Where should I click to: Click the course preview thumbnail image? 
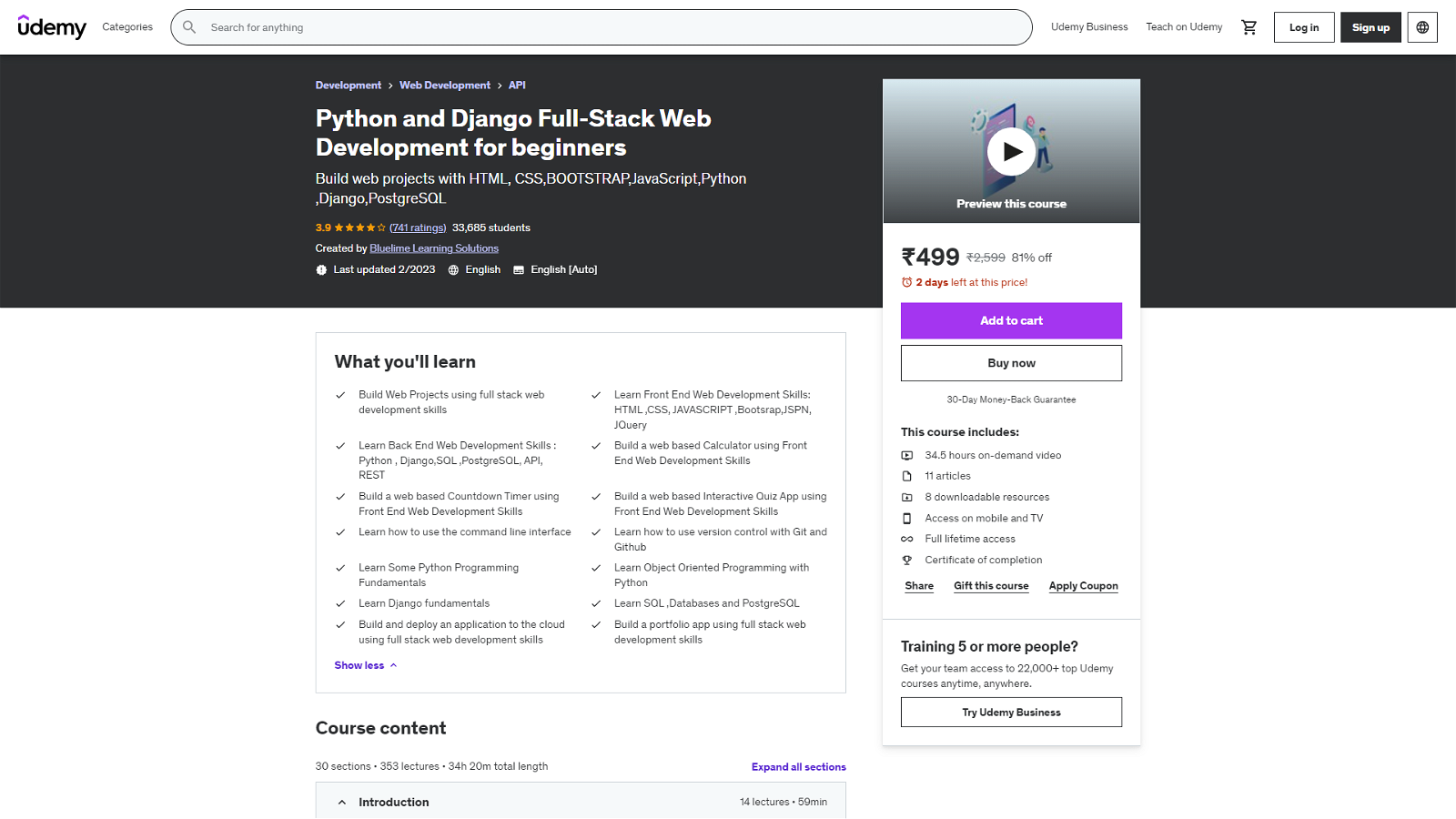point(1011,151)
